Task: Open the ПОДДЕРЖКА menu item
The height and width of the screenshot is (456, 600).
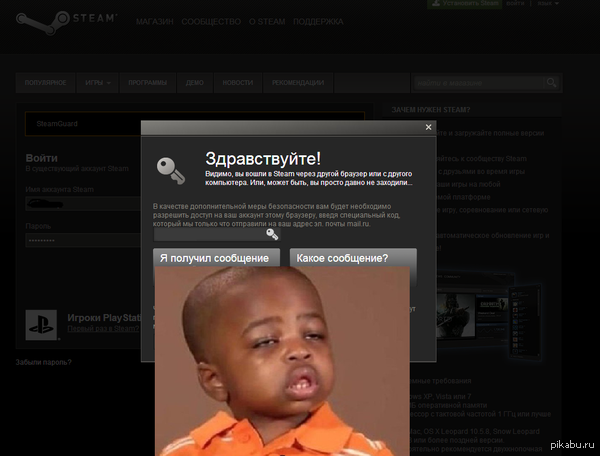Action: [x=318, y=22]
